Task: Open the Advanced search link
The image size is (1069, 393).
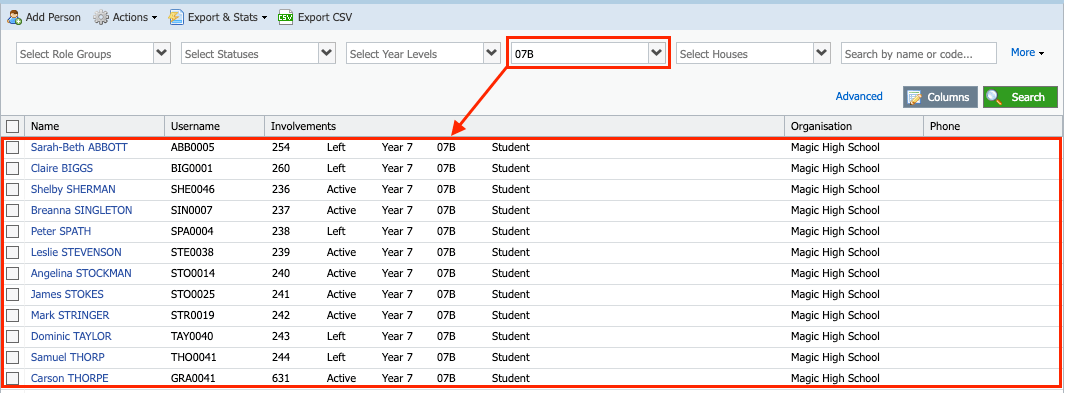Action: coord(859,96)
